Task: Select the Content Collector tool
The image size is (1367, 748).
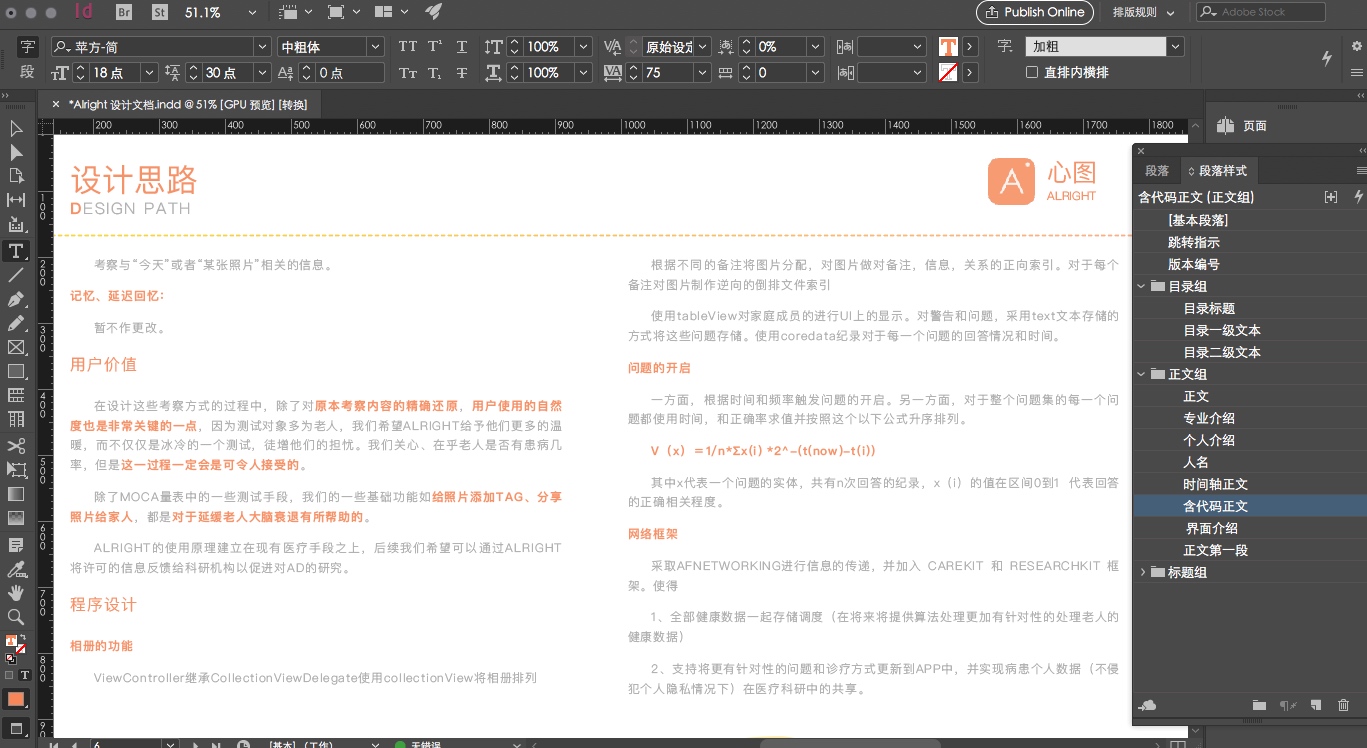Action: point(16,225)
